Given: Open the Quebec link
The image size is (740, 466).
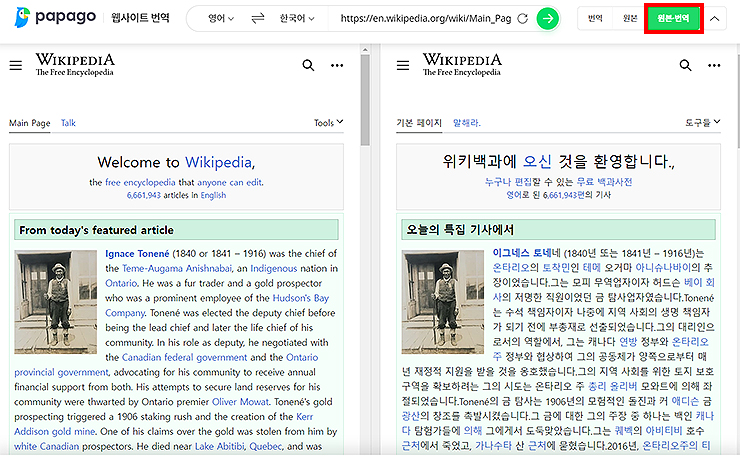Looking at the screenshot, I should (266, 446).
